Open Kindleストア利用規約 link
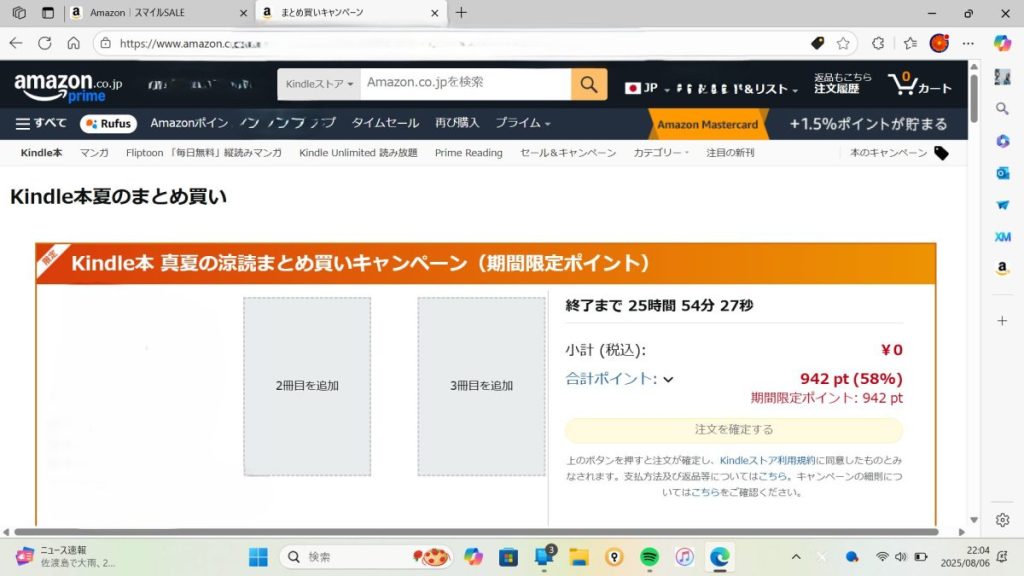1024x576 pixels. (x=767, y=460)
